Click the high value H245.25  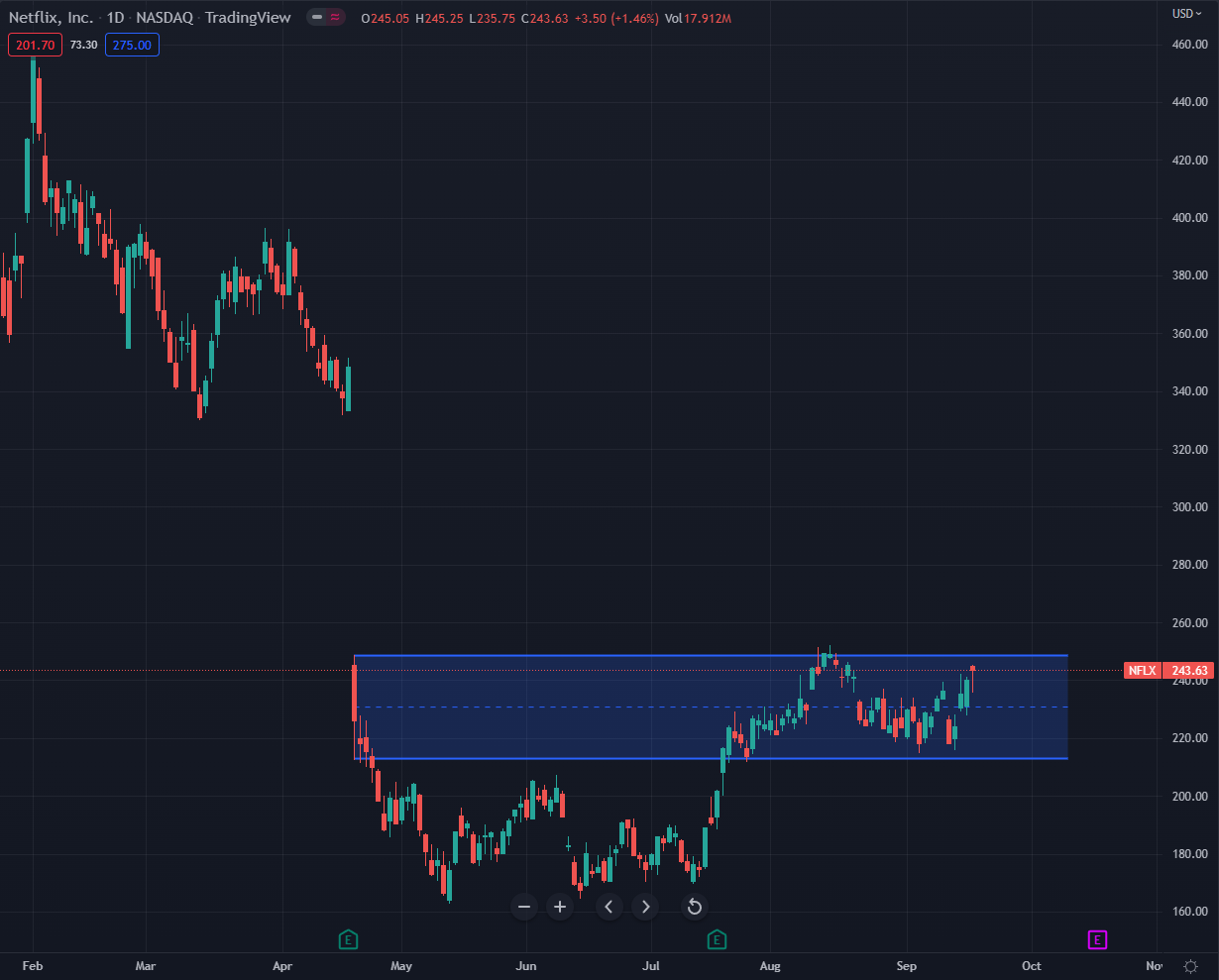coord(439,18)
